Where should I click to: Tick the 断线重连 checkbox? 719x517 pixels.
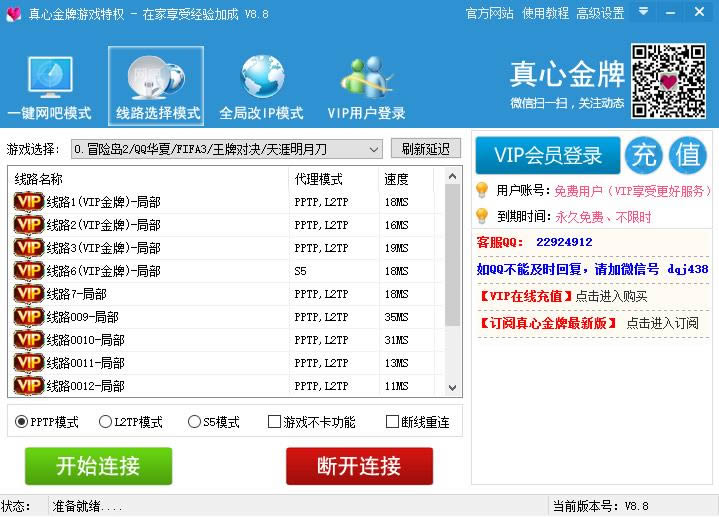pos(392,421)
